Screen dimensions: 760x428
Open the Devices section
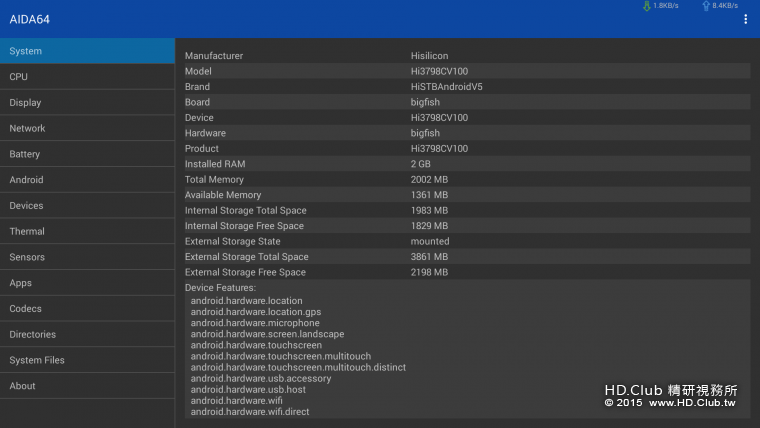(x=87, y=206)
